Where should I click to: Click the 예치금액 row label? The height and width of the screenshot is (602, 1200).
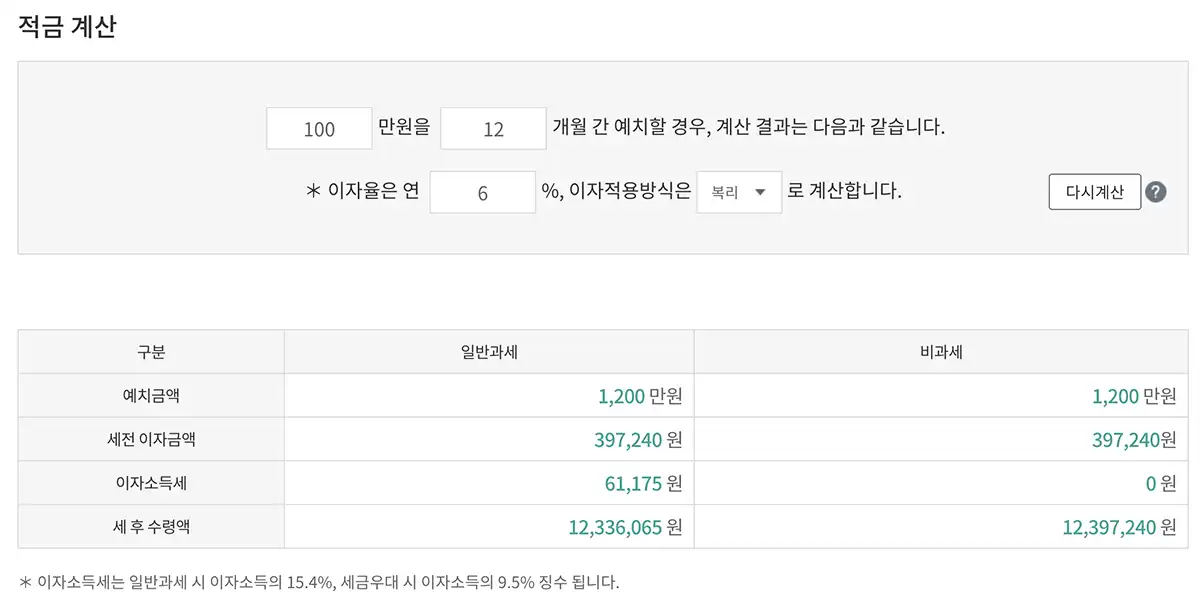pyautogui.click(x=153, y=395)
